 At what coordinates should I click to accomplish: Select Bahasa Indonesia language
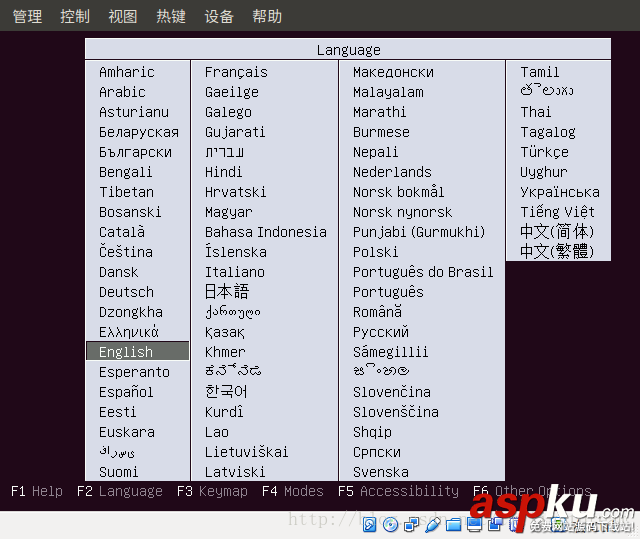(x=266, y=232)
